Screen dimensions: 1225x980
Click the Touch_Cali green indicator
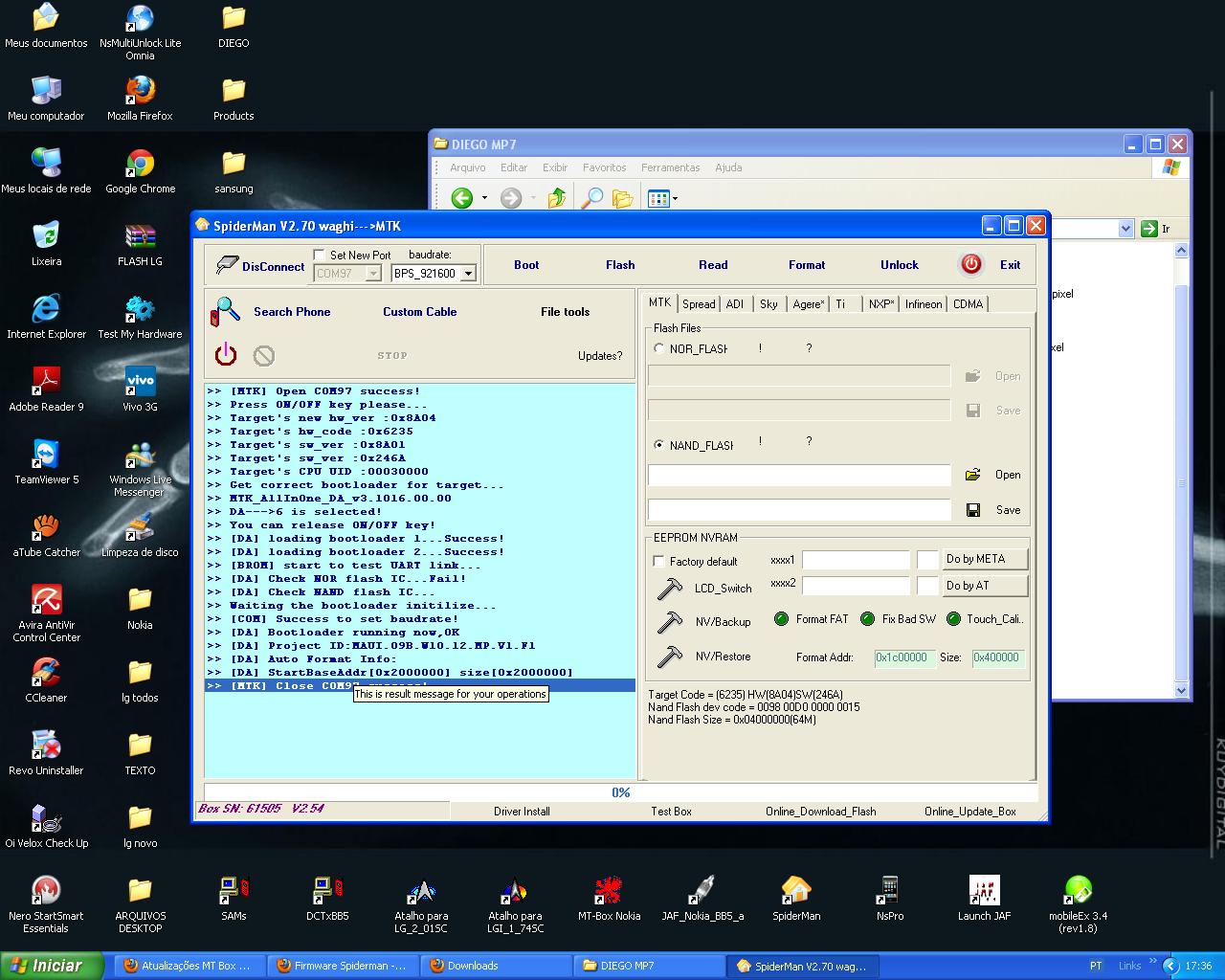pos(953,619)
